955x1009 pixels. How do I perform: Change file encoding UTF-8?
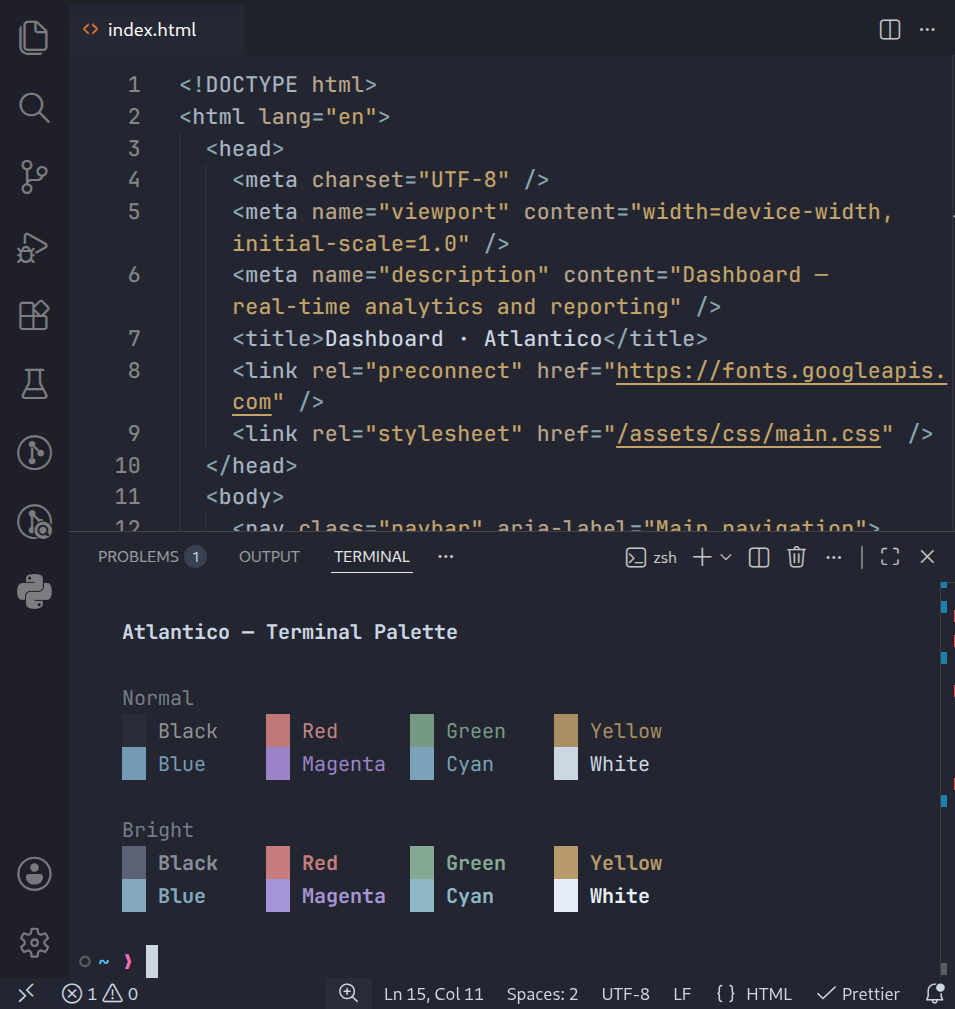click(x=626, y=994)
